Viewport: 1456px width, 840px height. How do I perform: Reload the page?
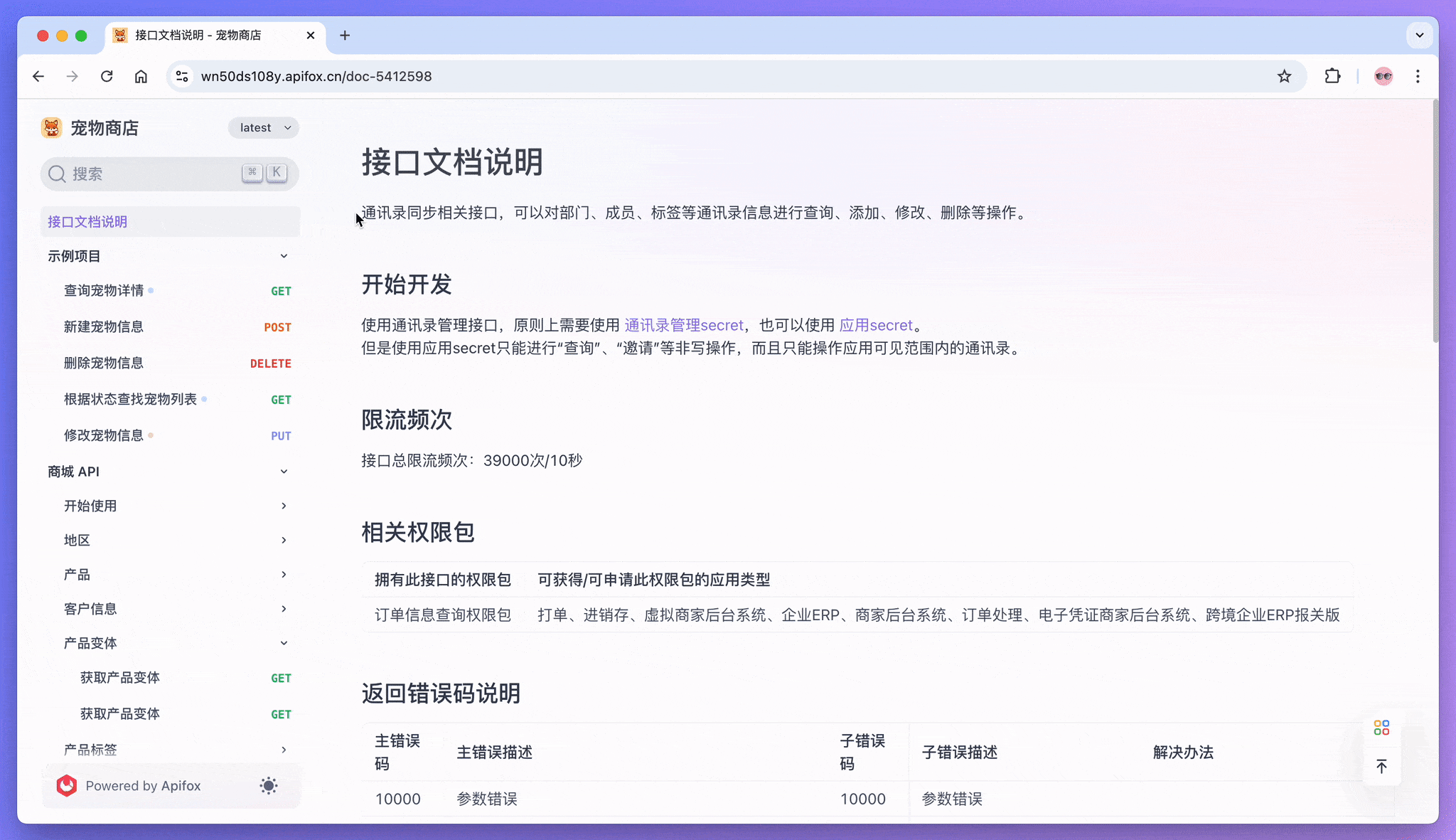107,76
